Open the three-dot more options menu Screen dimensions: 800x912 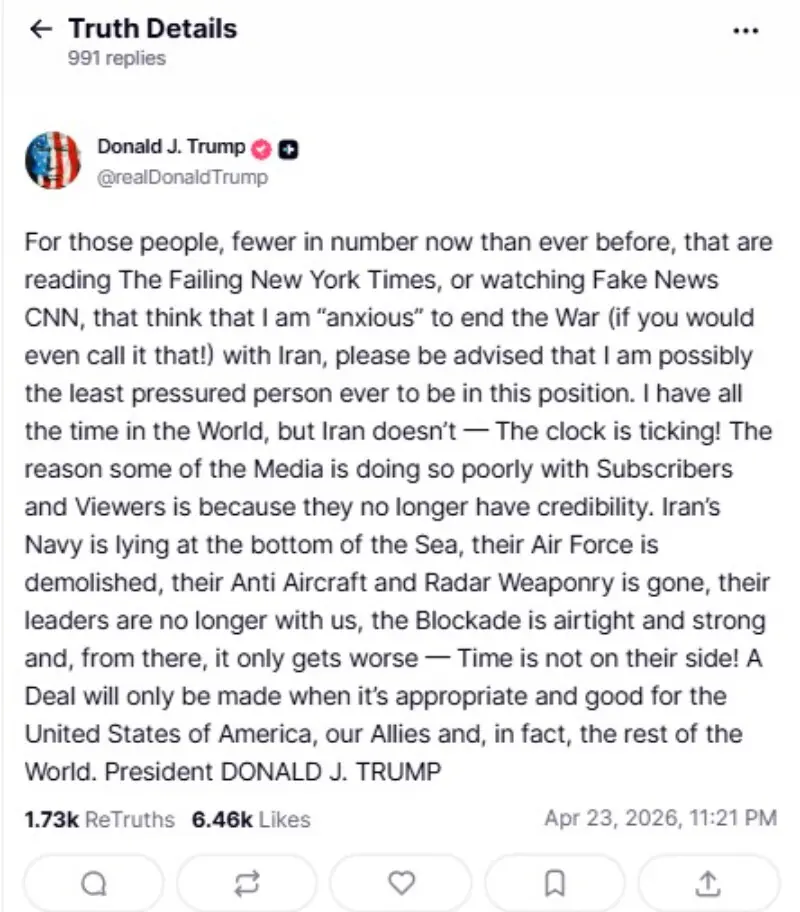(746, 30)
